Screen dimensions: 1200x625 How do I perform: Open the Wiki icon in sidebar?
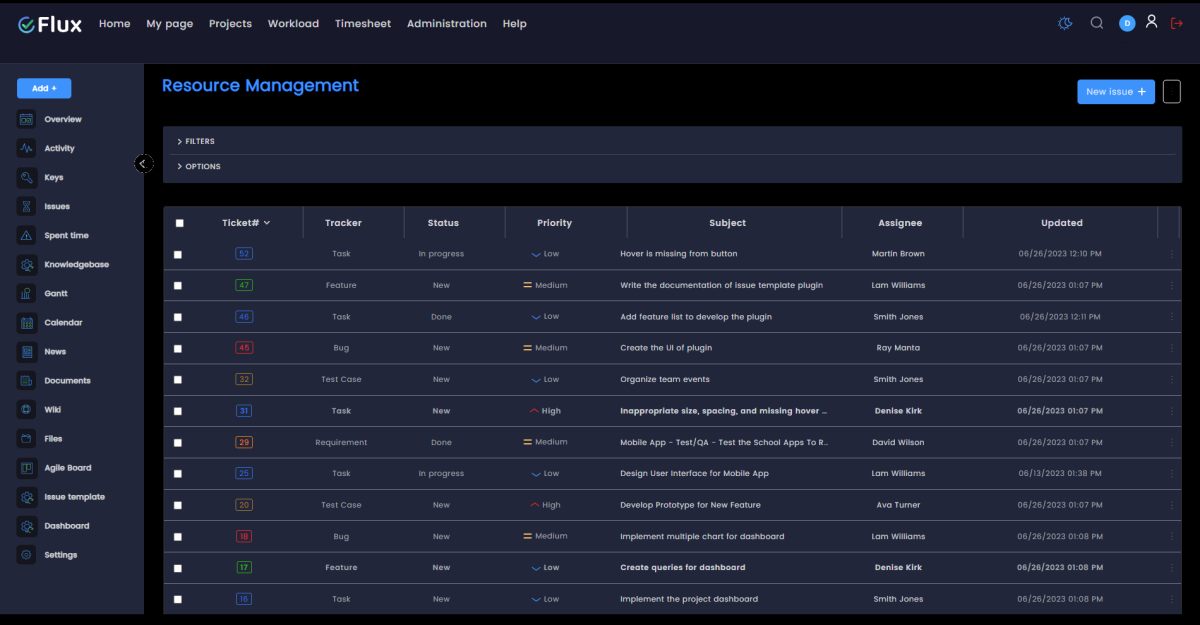(25, 409)
